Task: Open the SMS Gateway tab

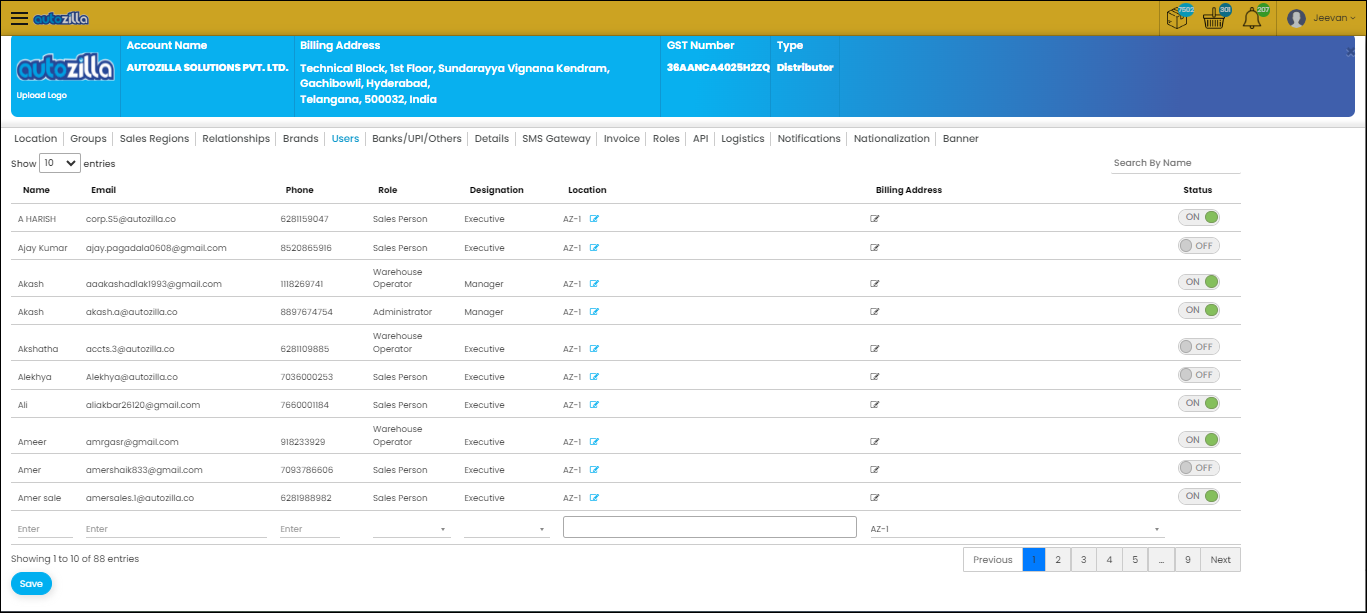Action: coord(556,139)
